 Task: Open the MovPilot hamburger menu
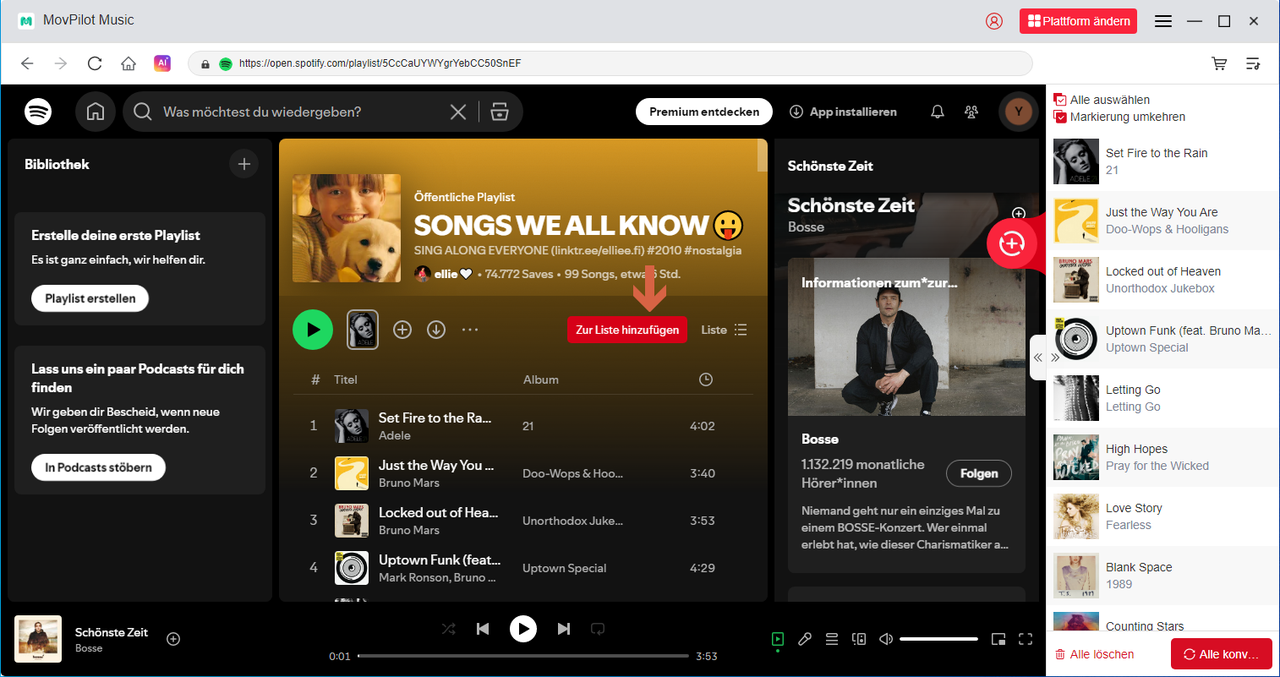[1163, 21]
